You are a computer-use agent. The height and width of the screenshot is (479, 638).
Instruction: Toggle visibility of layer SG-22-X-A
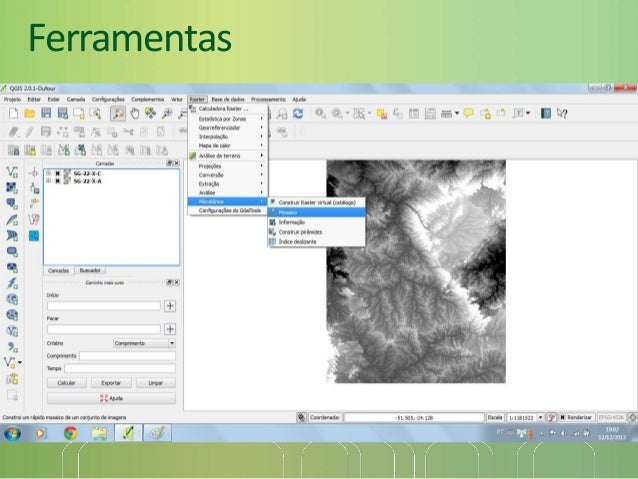pos(58,181)
